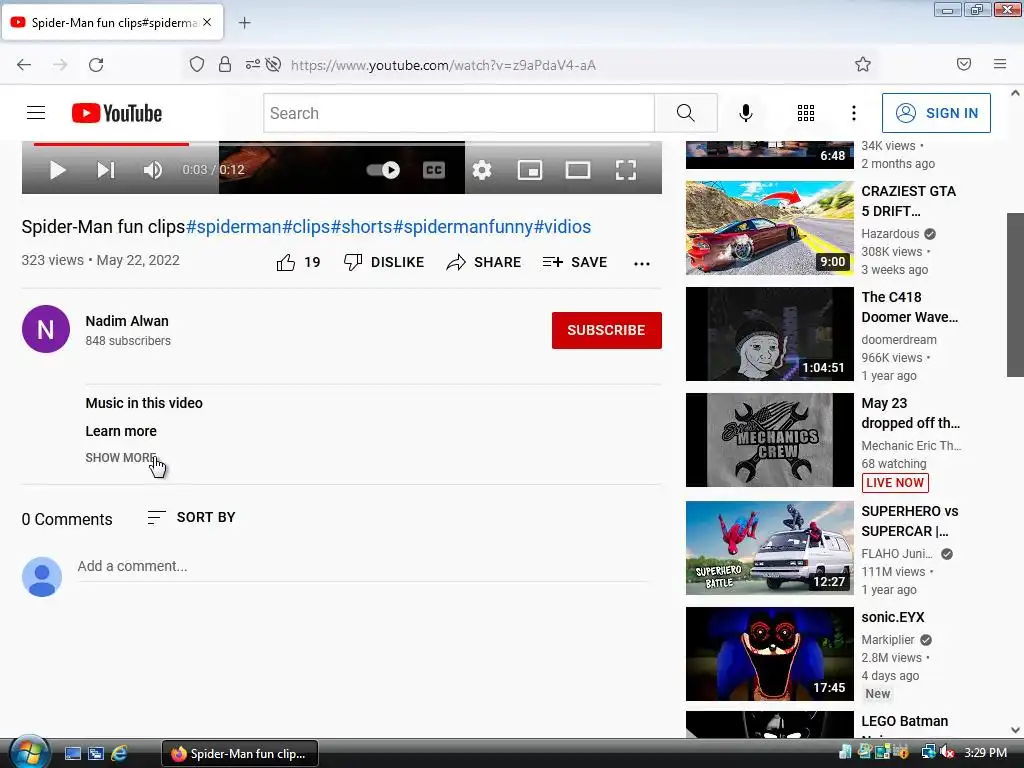Screen dimensions: 1024x768
Task: Subscribe to Nadim Alwan
Action: pyautogui.click(x=607, y=330)
